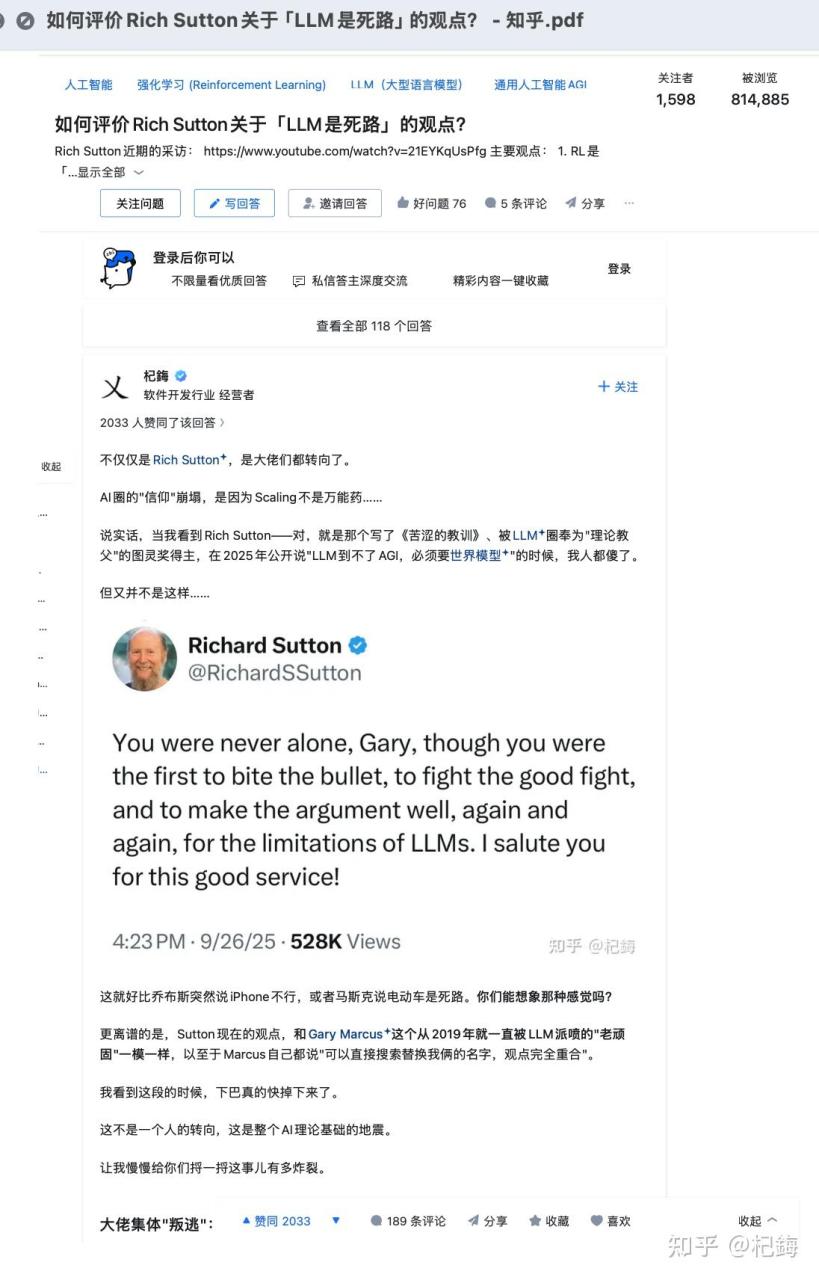Click the pencil icon on 写回答
Image resolution: width=819 pixels, height=1280 pixels.
(214, 204)
